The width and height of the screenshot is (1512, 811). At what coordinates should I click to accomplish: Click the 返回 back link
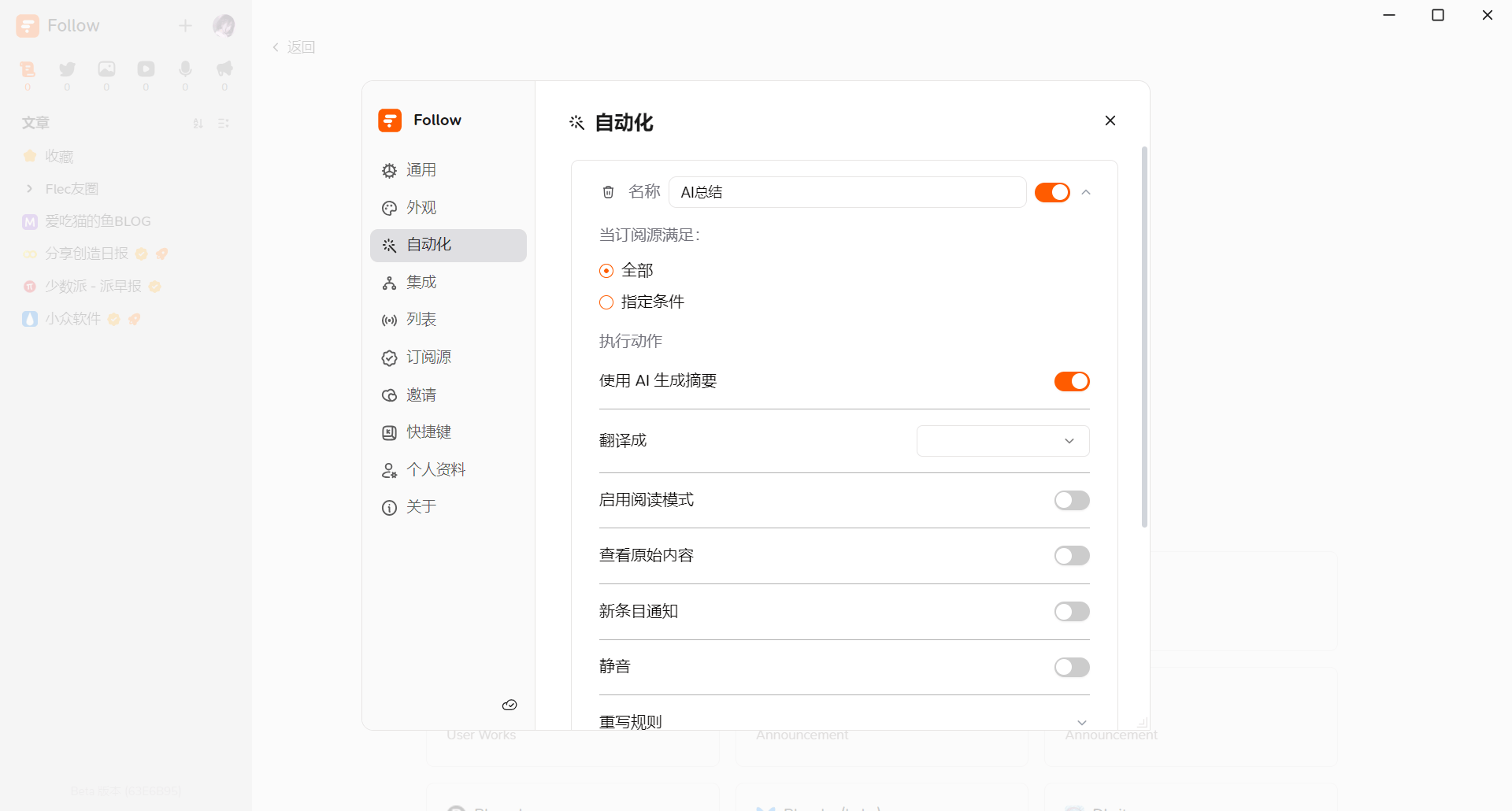click(x=294, y=47)
